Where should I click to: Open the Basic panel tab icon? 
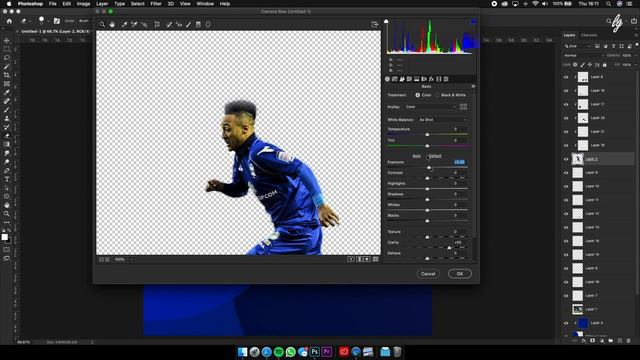387,79
